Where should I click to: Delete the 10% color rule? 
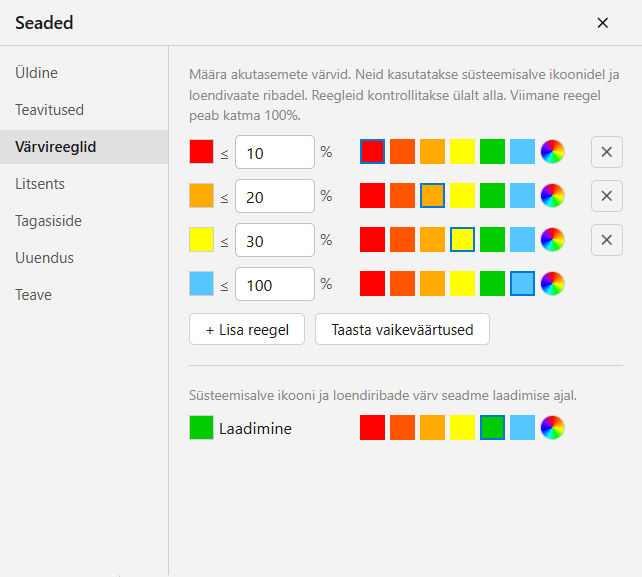[x=607, y=152]
